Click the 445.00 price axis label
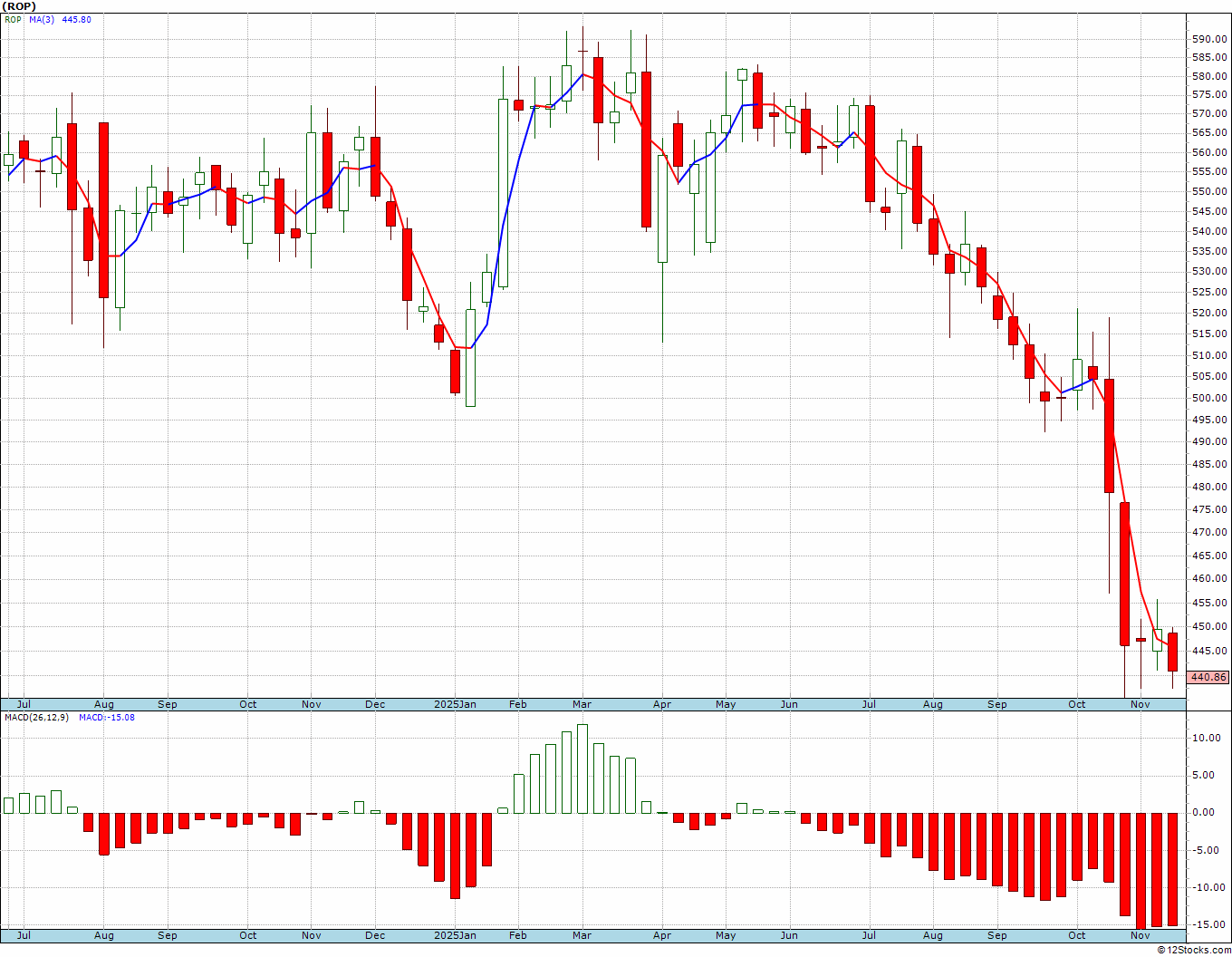The width and height of the screenshot is (1232, 957). (1209, 651)
